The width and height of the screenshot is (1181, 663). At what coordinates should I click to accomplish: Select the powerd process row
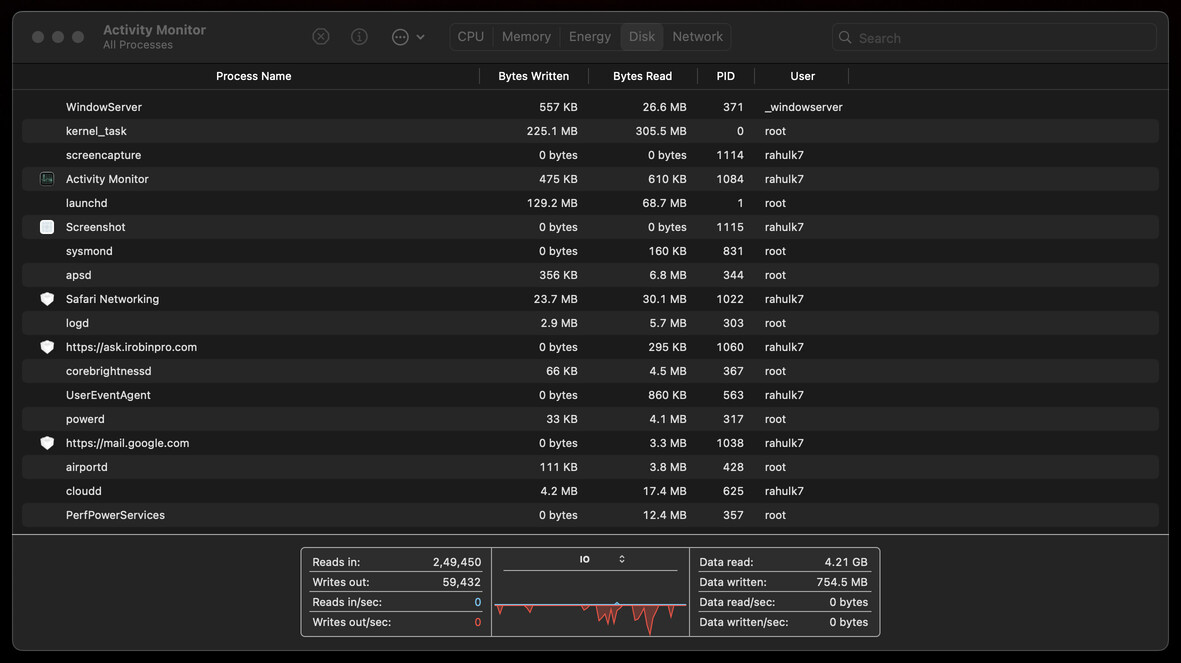coord(590,419)
